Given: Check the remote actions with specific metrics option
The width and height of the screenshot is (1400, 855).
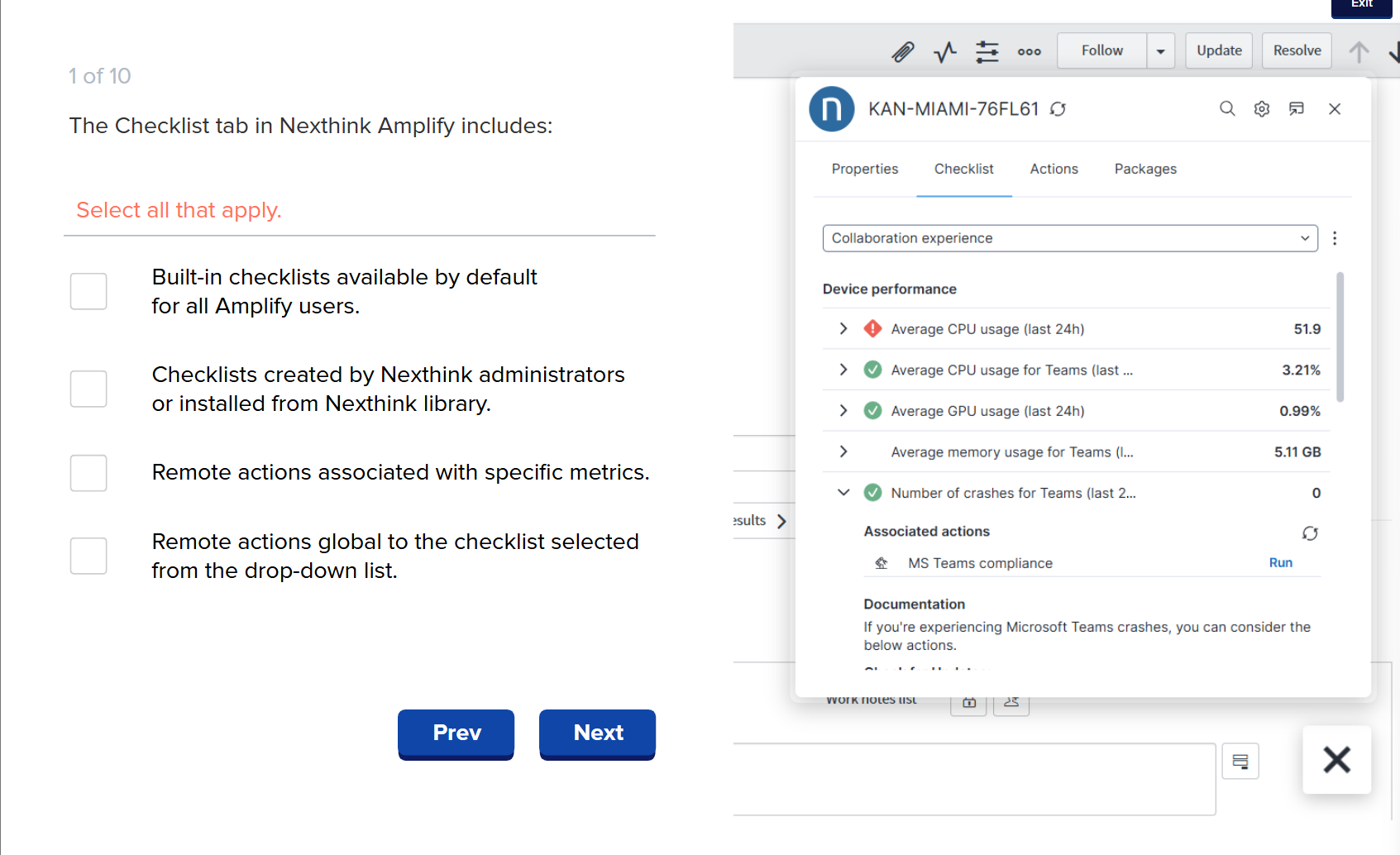Looking at the screenshot, I should tap(88, 473).
